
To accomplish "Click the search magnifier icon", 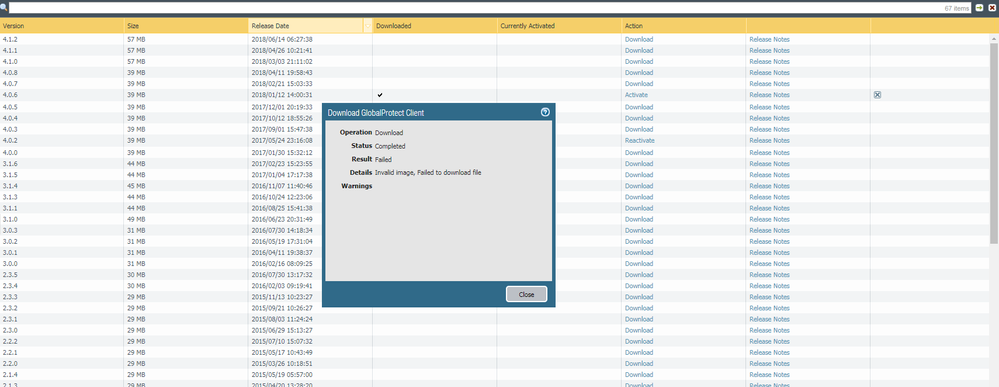I will coord(3,8).
